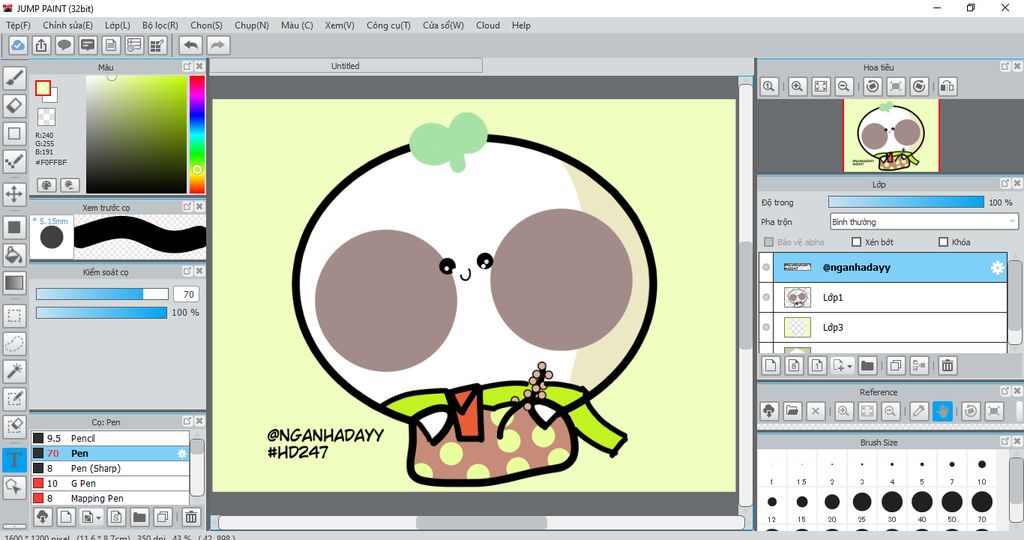Download brush from cloud icon
This screenshot has width=1024, height=540.
(x=42, y=517)
